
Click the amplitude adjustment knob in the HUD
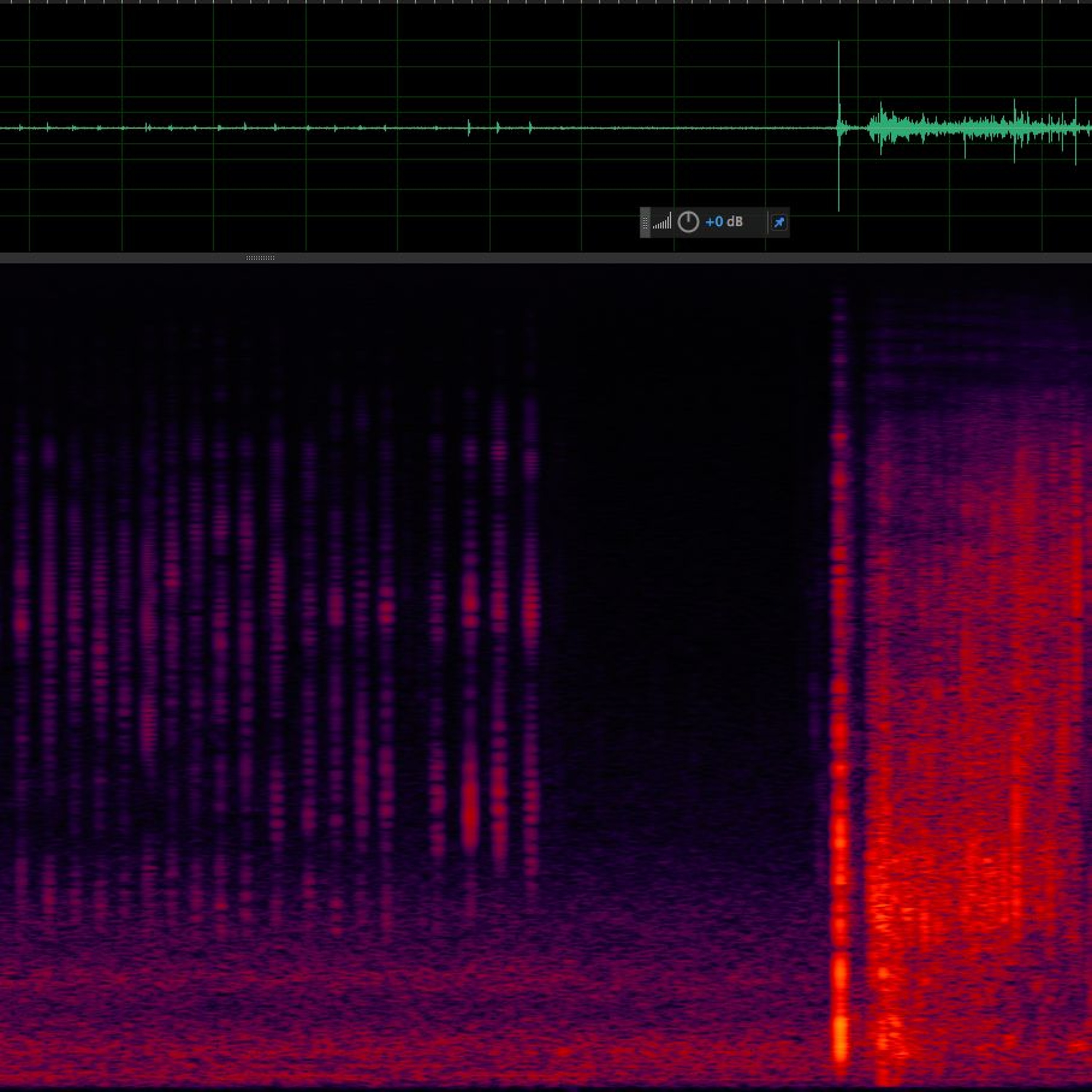tap(688, 222)
